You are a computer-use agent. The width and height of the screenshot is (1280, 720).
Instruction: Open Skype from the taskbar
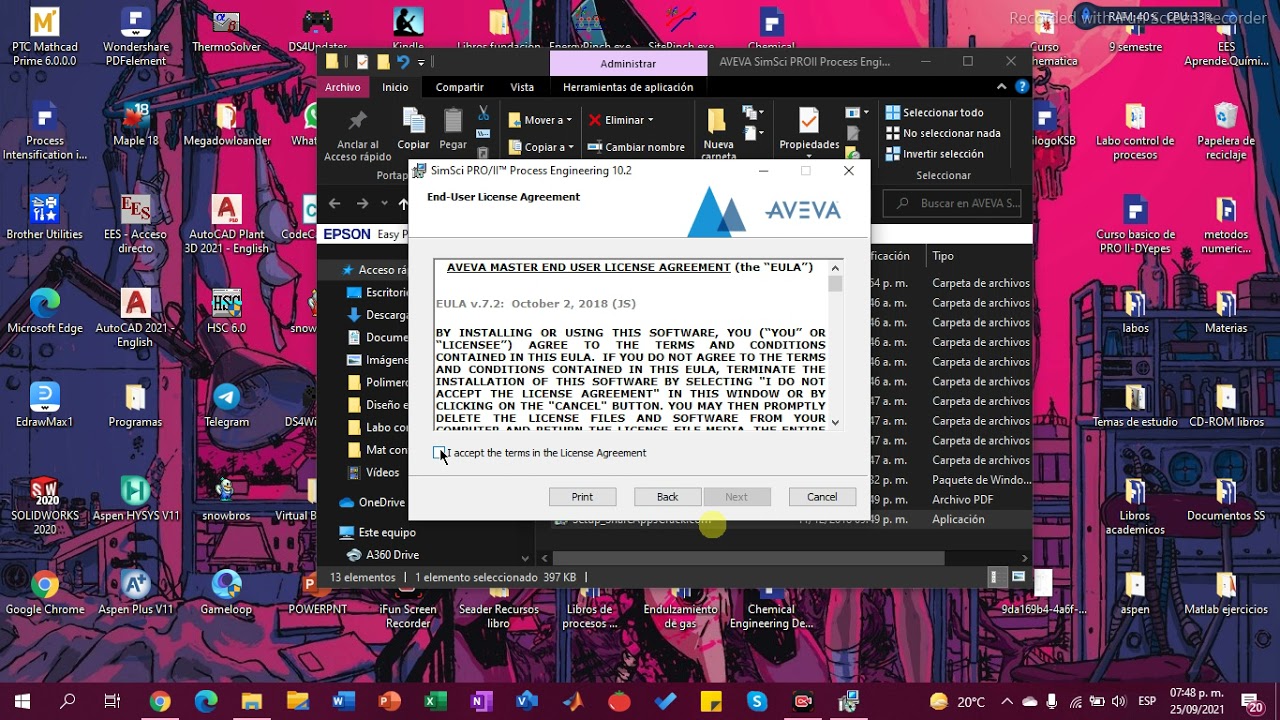pos(756,701)
